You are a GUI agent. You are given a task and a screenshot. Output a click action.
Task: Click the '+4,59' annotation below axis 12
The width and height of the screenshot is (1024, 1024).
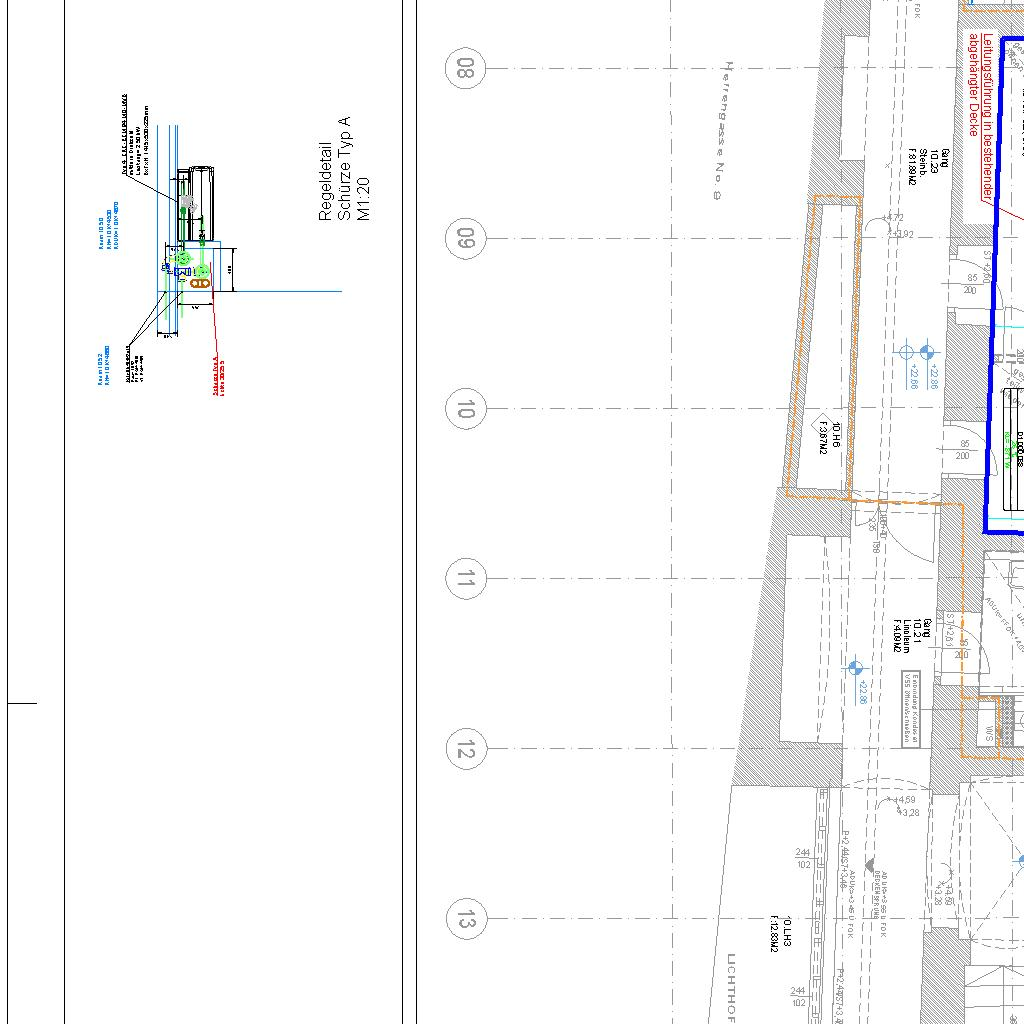(x=904, y=799)
